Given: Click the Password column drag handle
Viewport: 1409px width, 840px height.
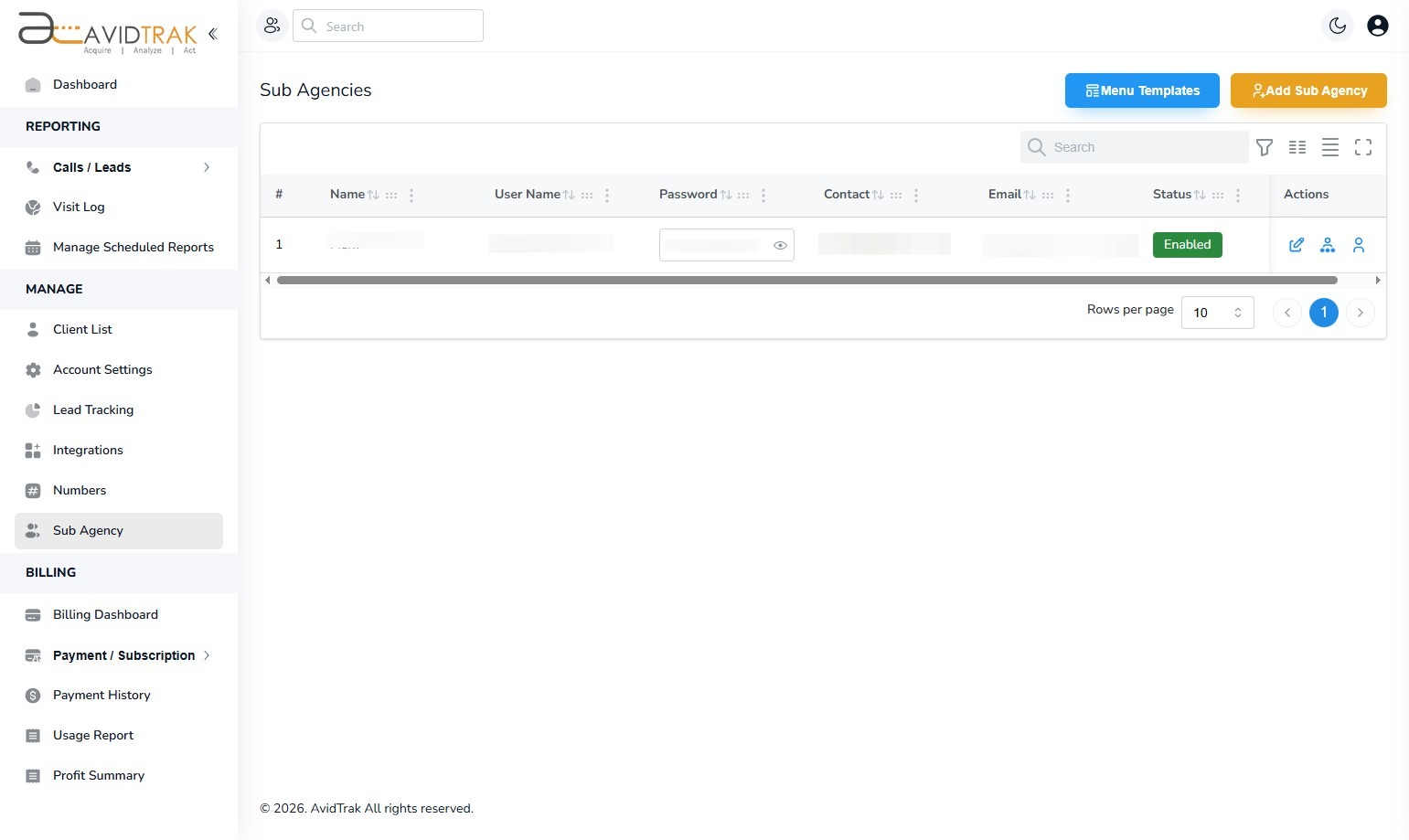Looking at the screenshot, I should point(743,195).
